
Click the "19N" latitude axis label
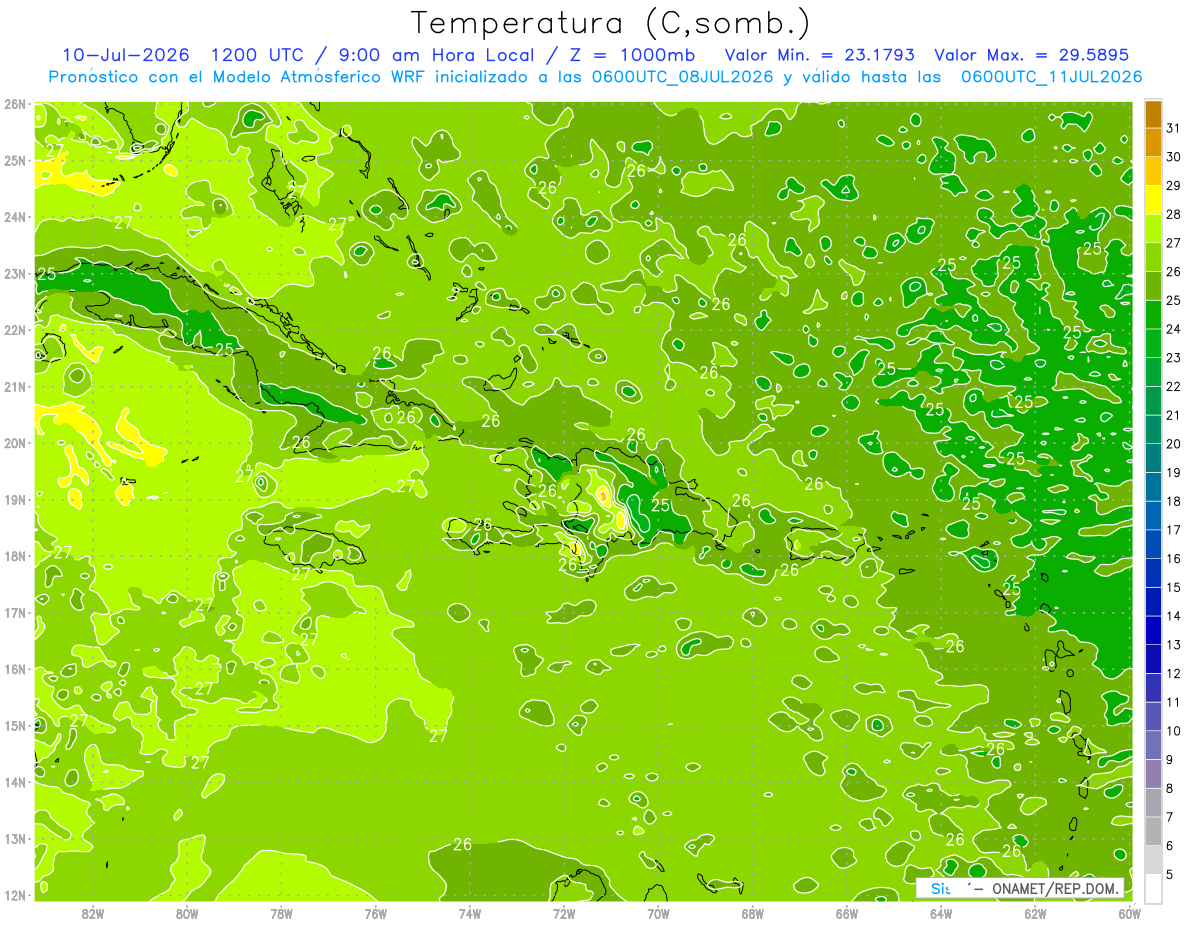(15, 499)
